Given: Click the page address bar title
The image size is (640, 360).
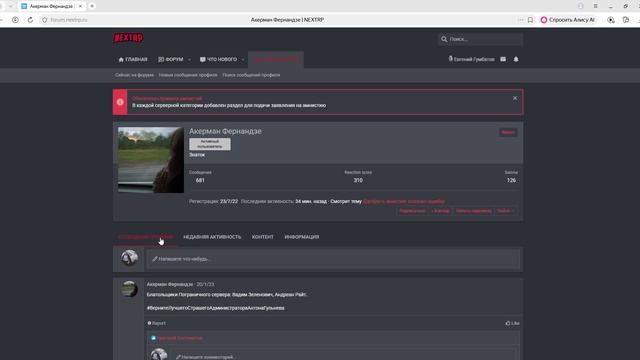Looking at the screenshot, I should pos(287,20).
